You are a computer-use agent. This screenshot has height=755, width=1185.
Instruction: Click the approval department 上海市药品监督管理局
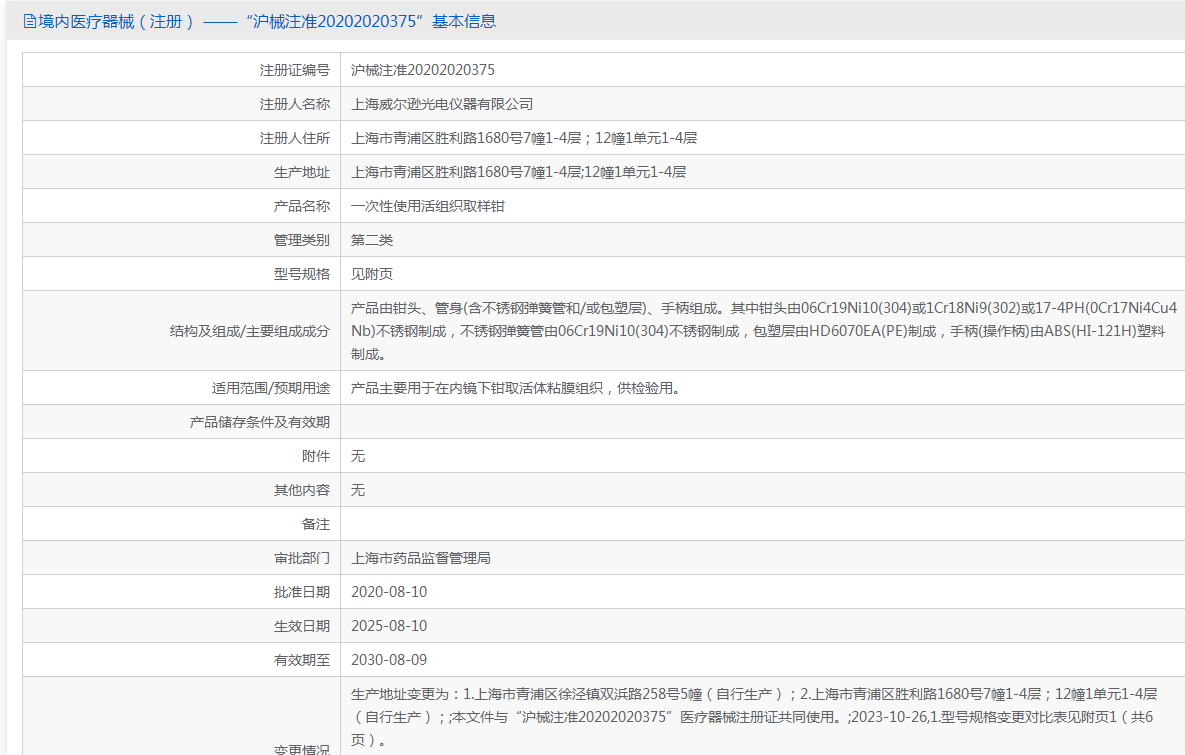(x=420, y=558)
